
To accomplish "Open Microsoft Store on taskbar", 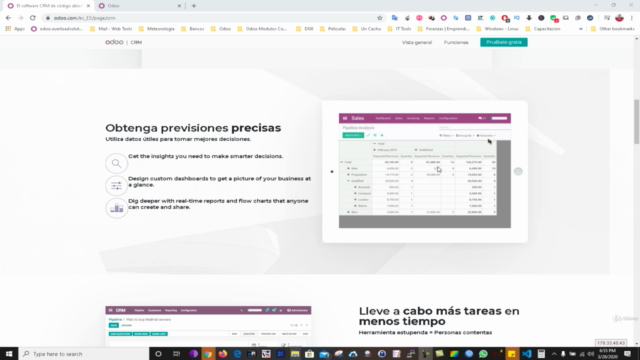I will [x=309, y=354].
